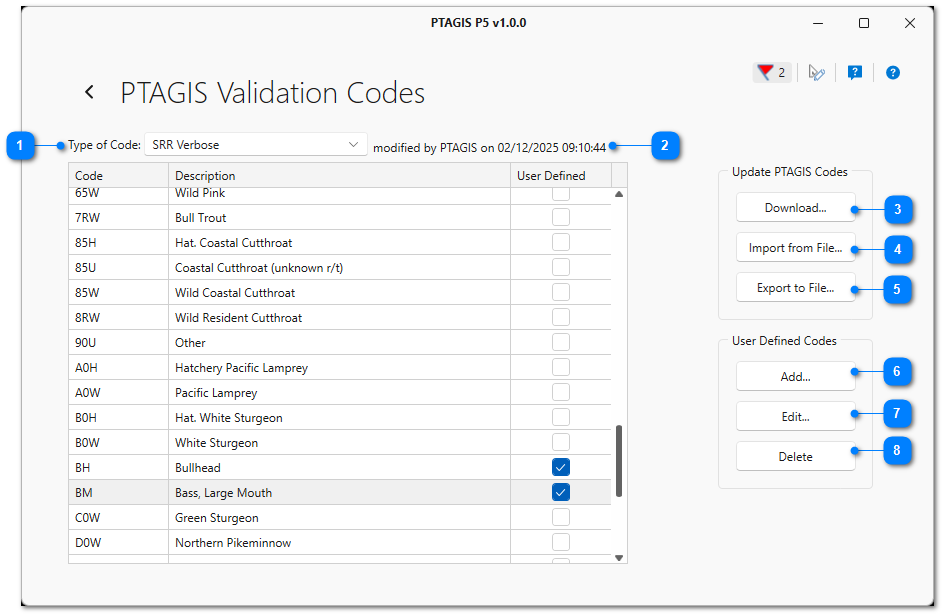Click code cell 'BH'
This screenshot has width=944, height=616.
[x=119, y=467]
